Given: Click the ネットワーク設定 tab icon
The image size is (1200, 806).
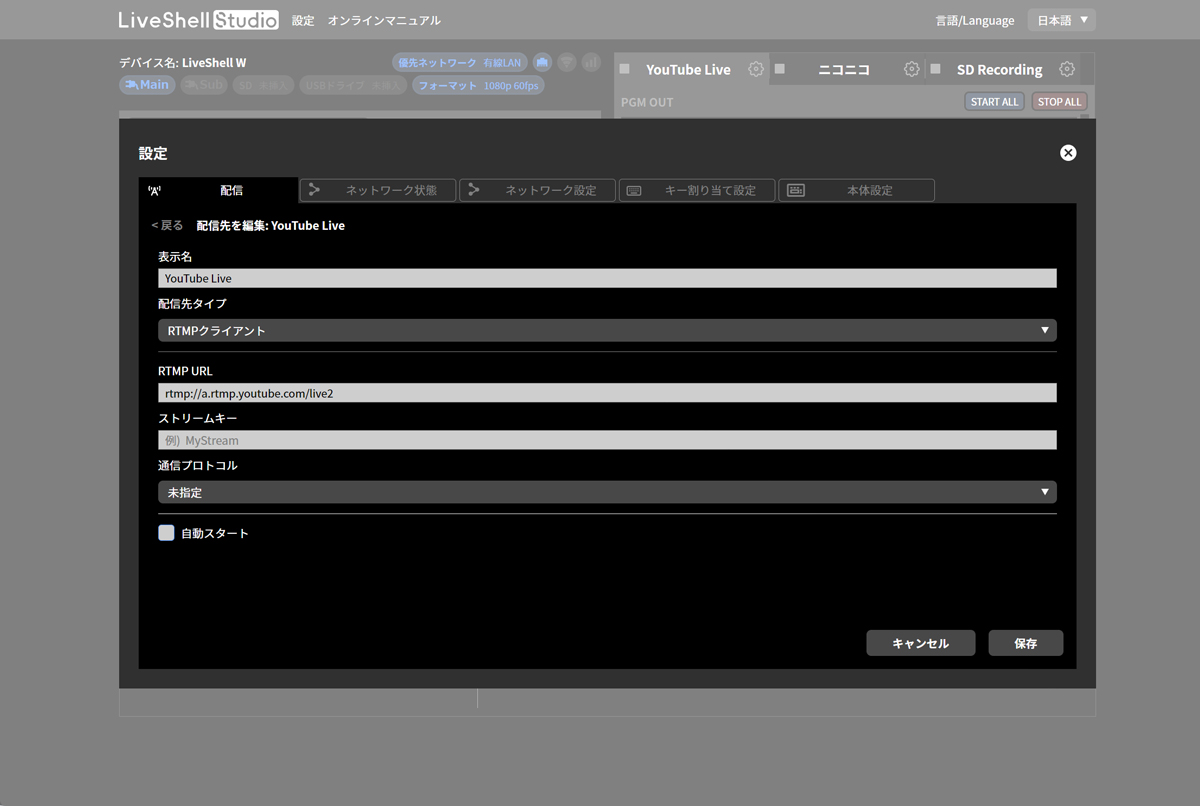Looking at the screenshot, I should [x=474, y=190].
